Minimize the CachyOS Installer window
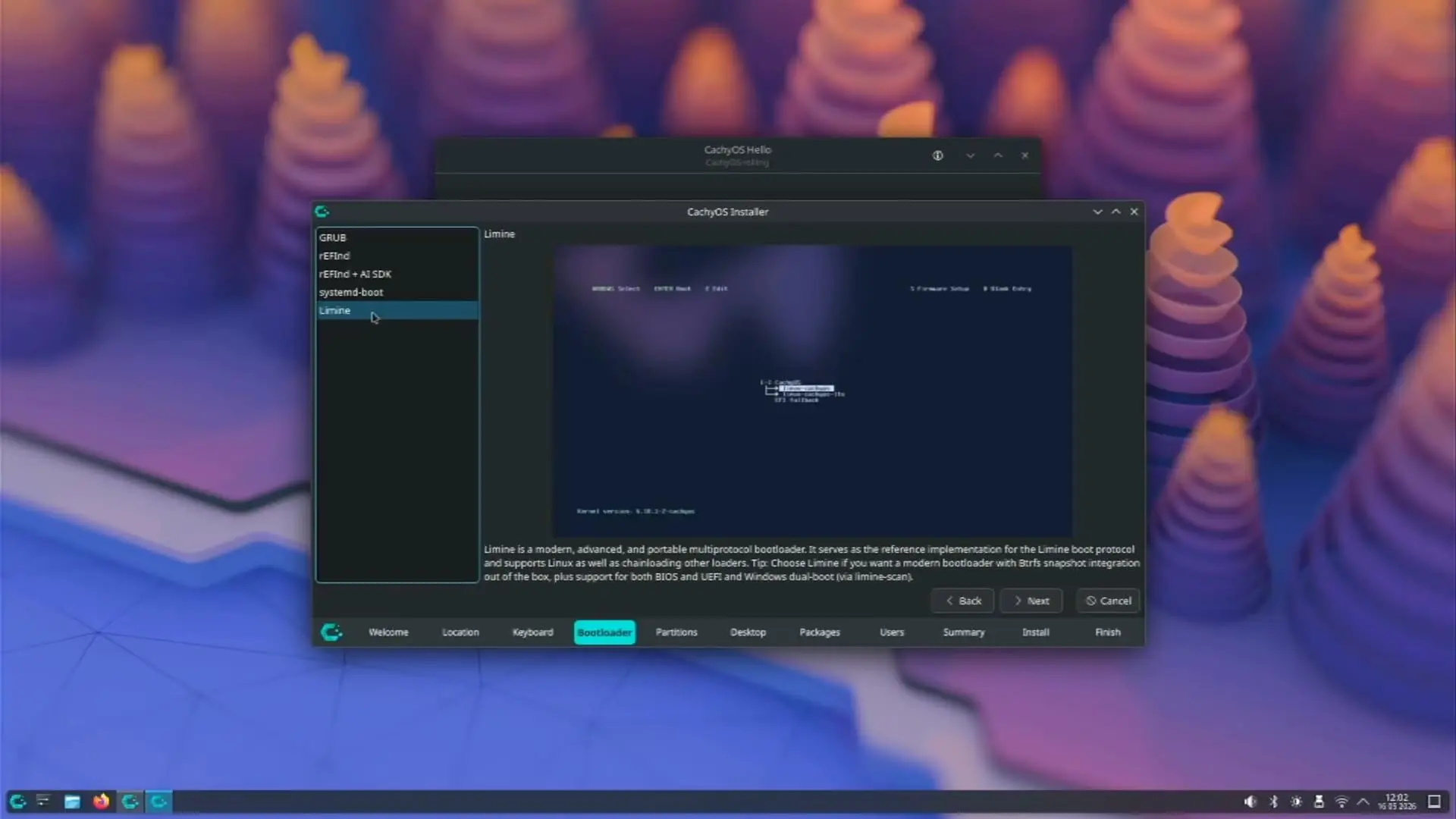 1097,212
